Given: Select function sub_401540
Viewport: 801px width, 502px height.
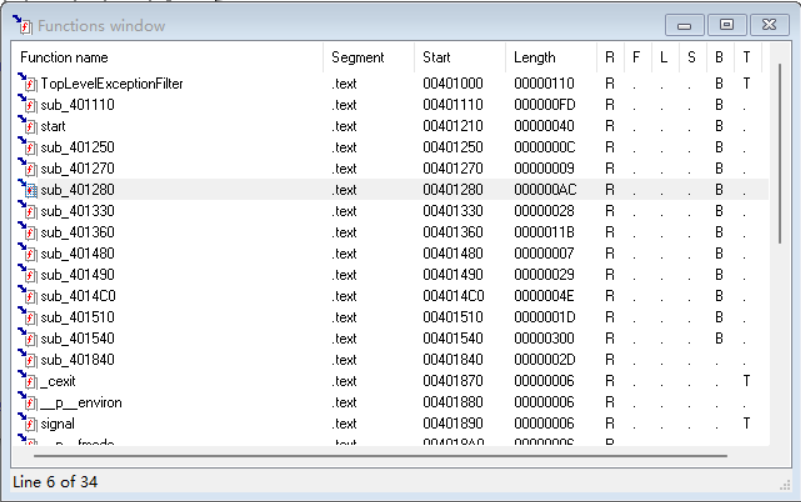Looking at the screenshot, I should tap(78, 339).
